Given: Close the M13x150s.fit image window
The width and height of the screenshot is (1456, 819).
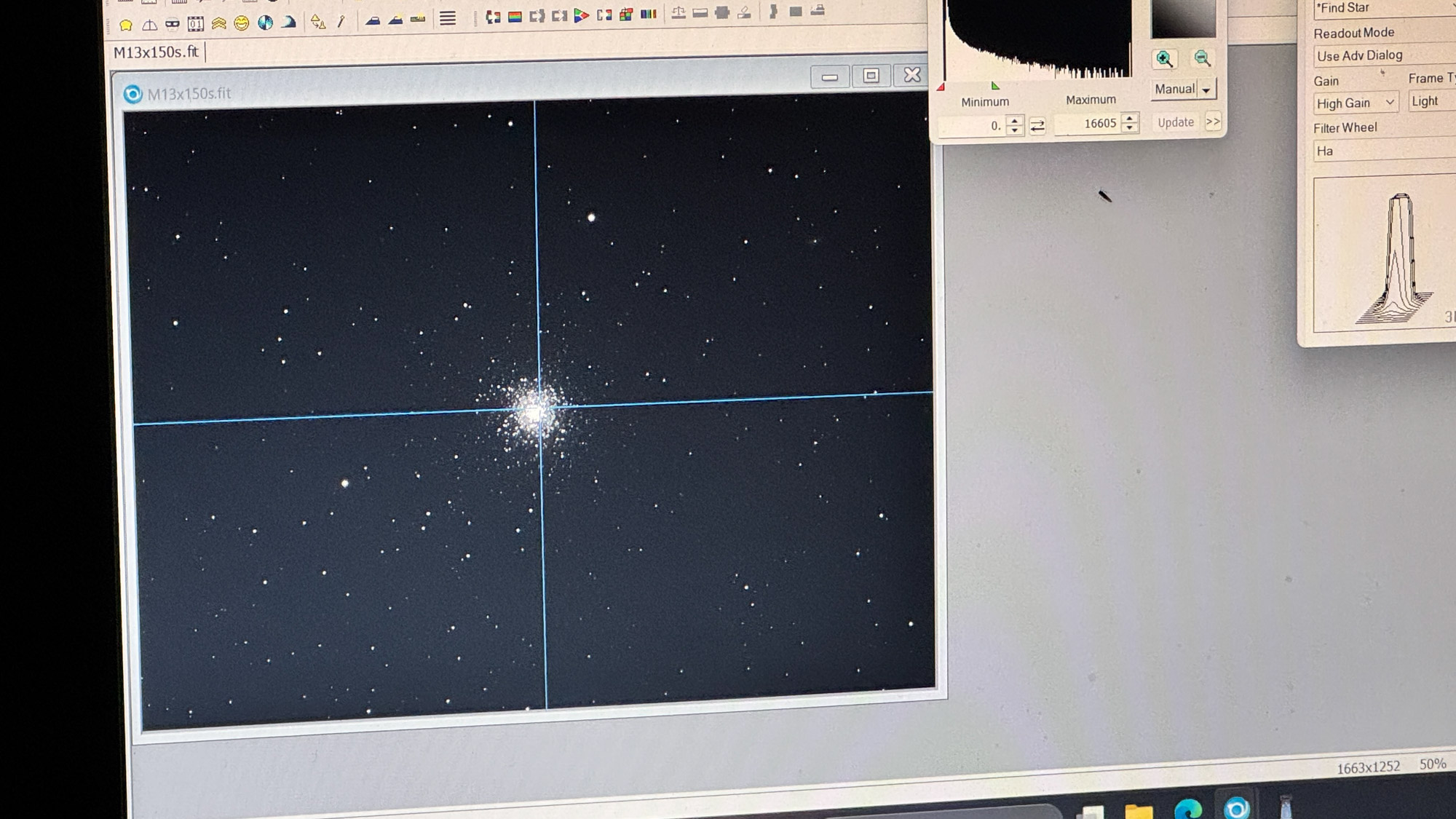Looking at the screenshot, I should (911, 74).
